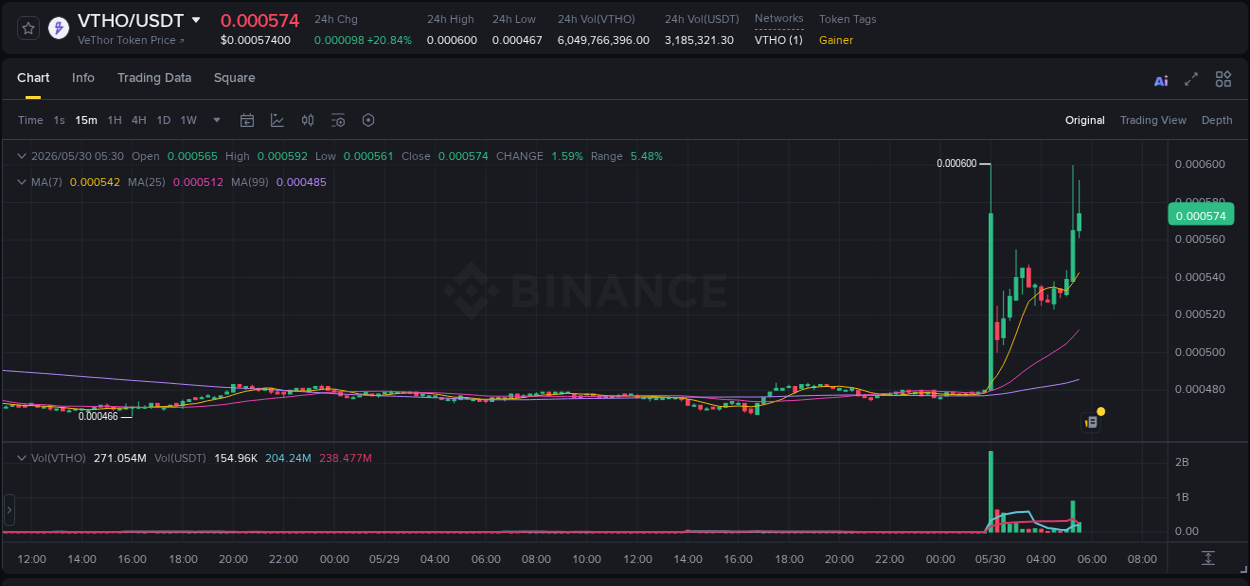
Task: Expand more time intervals dropdown arrow
Action: (217, 120)
